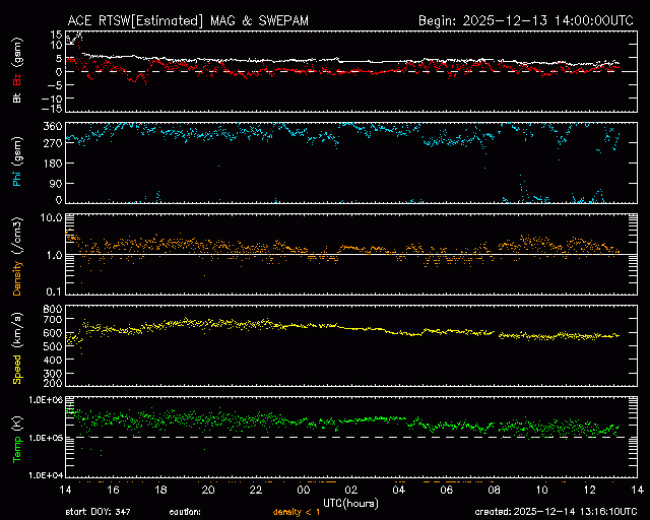Click the '1.0E+04' tick on Temp axis

pyautogui.click(x=46, y=475)
